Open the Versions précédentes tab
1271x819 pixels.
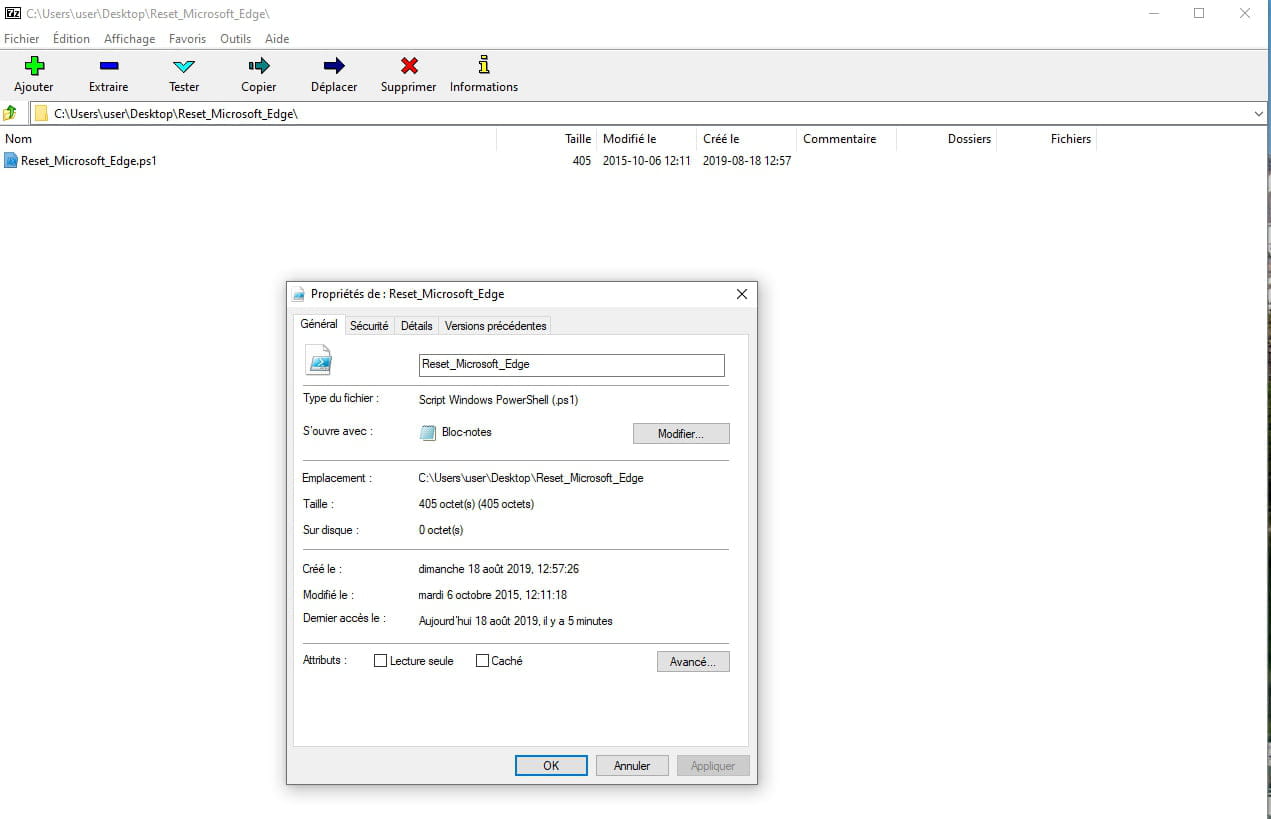click(496, 326)
